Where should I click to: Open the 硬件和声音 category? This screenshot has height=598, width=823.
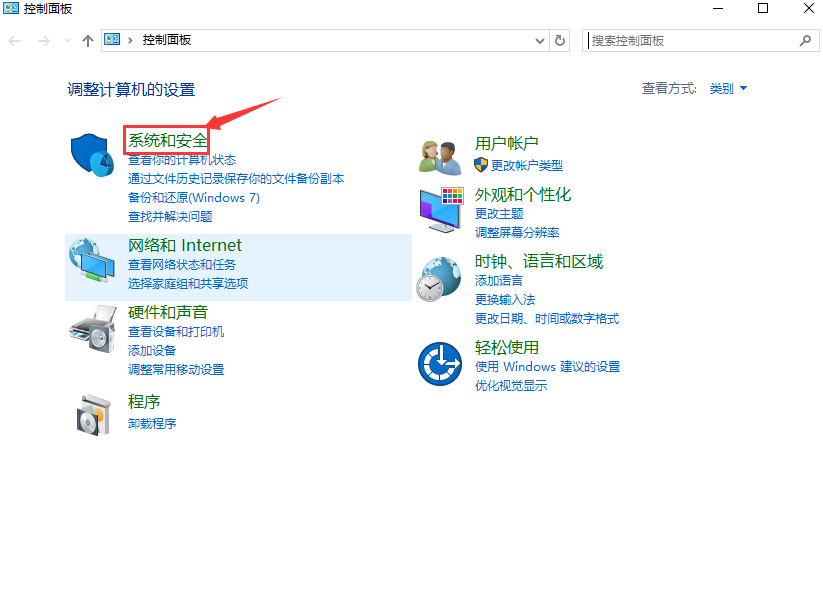(x=168, y=312)
